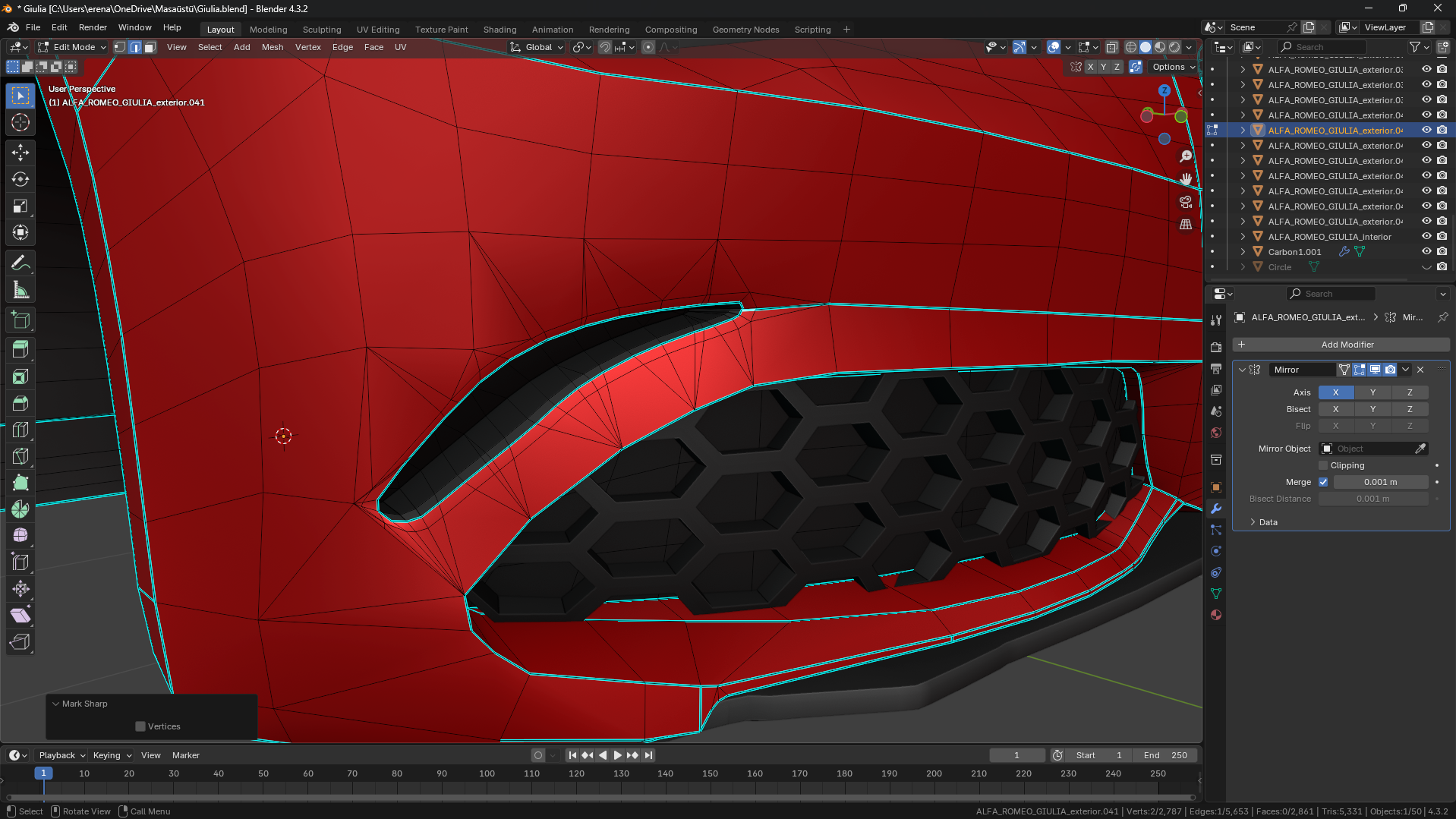This screenshot has height=819, width=1456.
Task: Play the timeline animation
Action: pyautogui.click(x=617, y=755)
